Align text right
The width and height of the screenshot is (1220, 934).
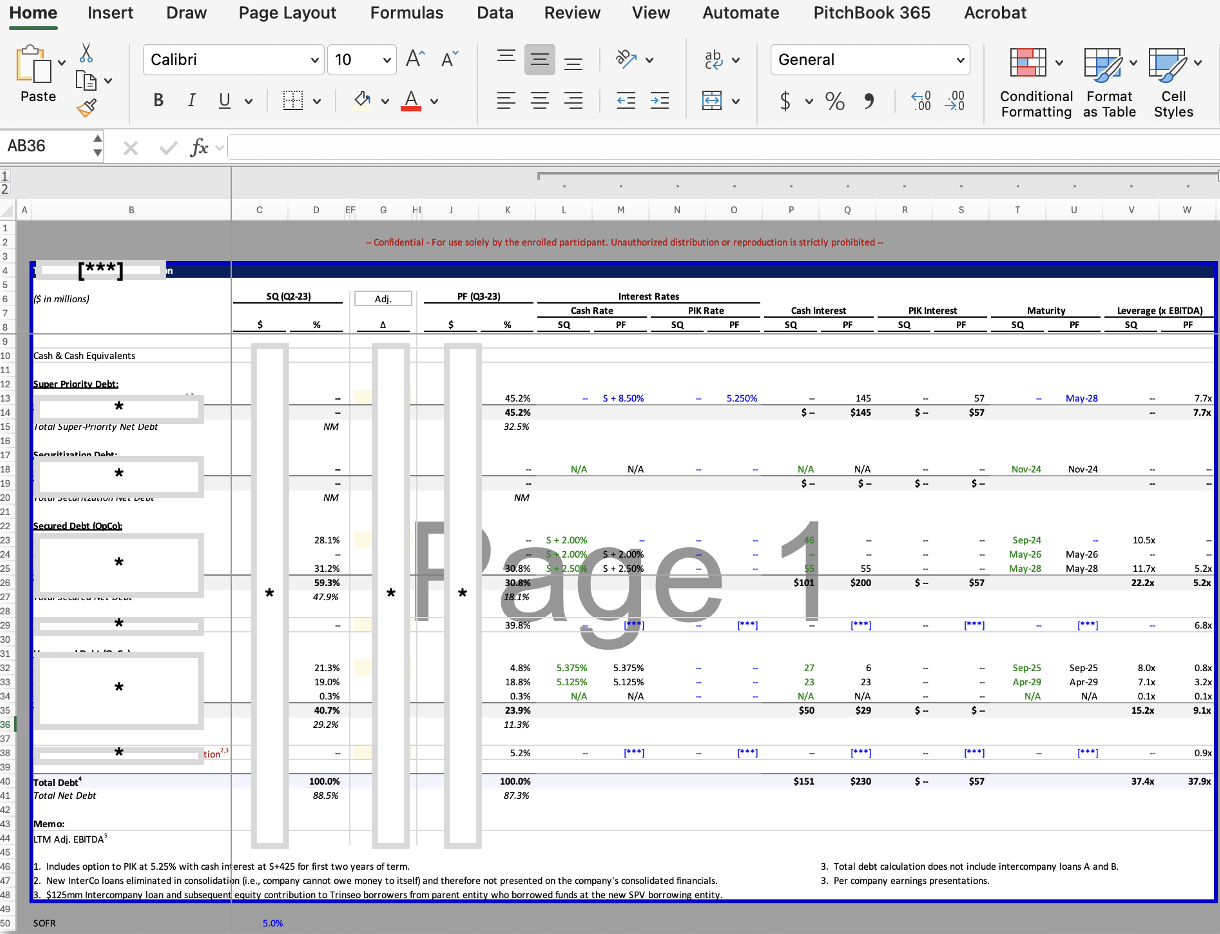tap(573, 100)
